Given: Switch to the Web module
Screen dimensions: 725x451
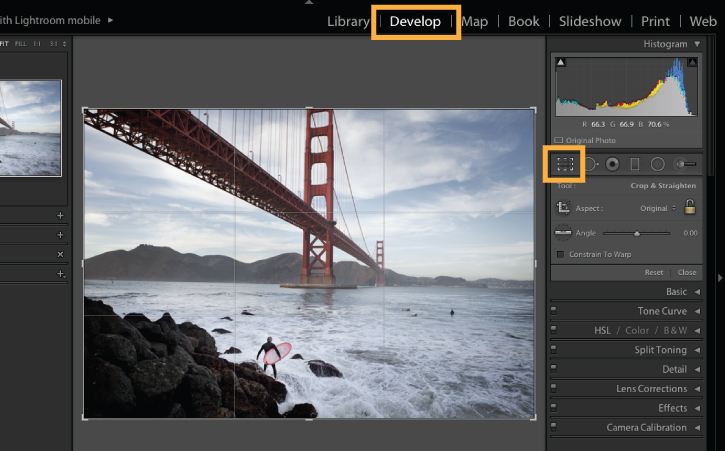Looking at the screenshot, I should tap(703, 21).
